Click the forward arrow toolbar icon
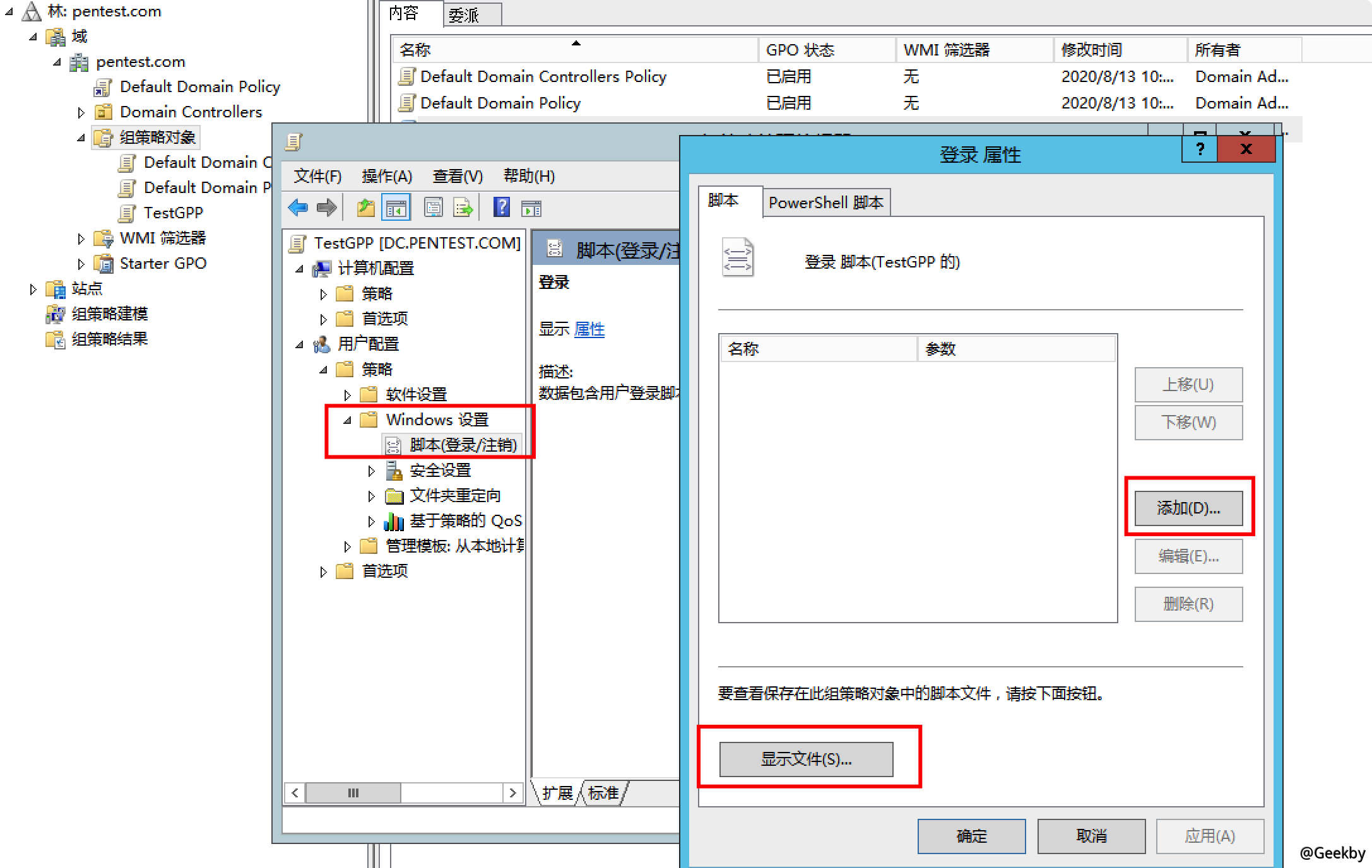Viewport: 1372px width, 868px height. [x=326, y=208]
